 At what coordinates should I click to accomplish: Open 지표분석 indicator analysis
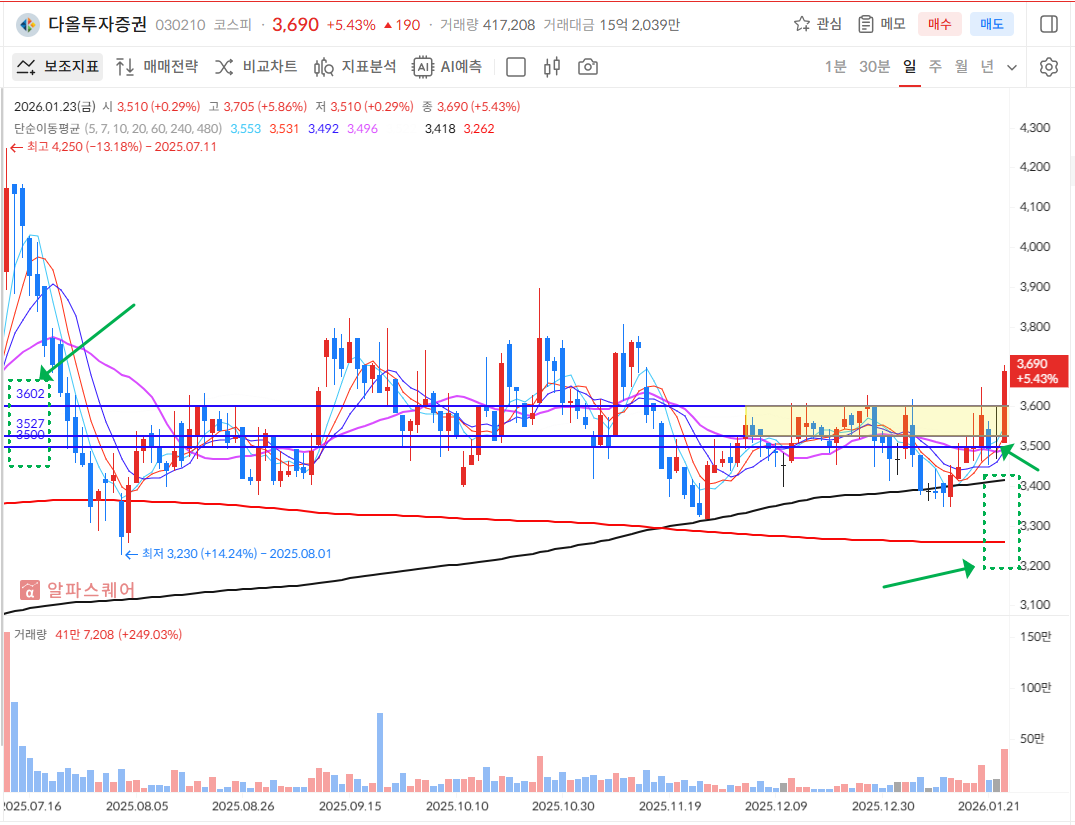(355, 67)
